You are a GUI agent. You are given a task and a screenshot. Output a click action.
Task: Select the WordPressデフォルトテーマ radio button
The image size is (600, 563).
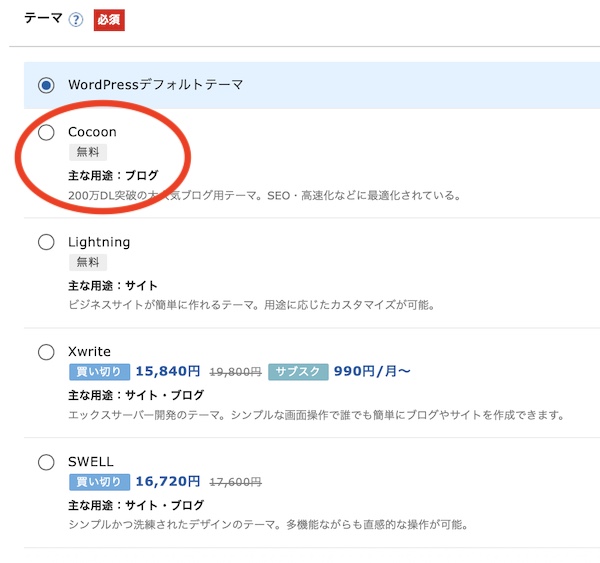tap(46, 85)
